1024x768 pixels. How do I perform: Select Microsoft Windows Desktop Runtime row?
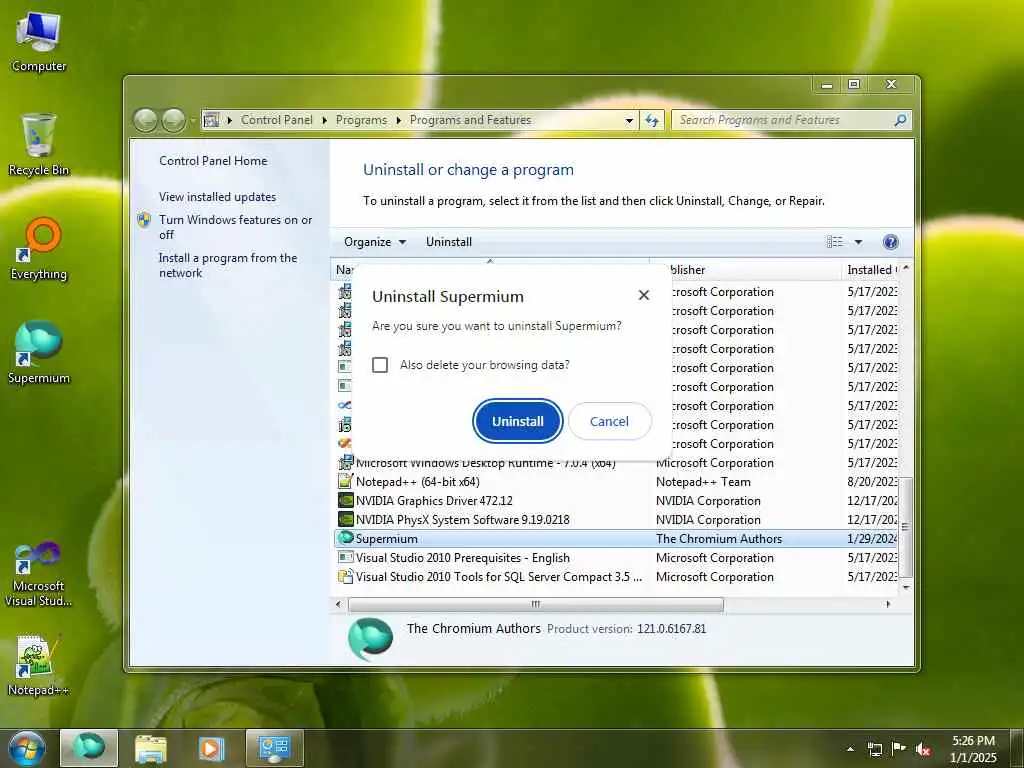[617, 463]
